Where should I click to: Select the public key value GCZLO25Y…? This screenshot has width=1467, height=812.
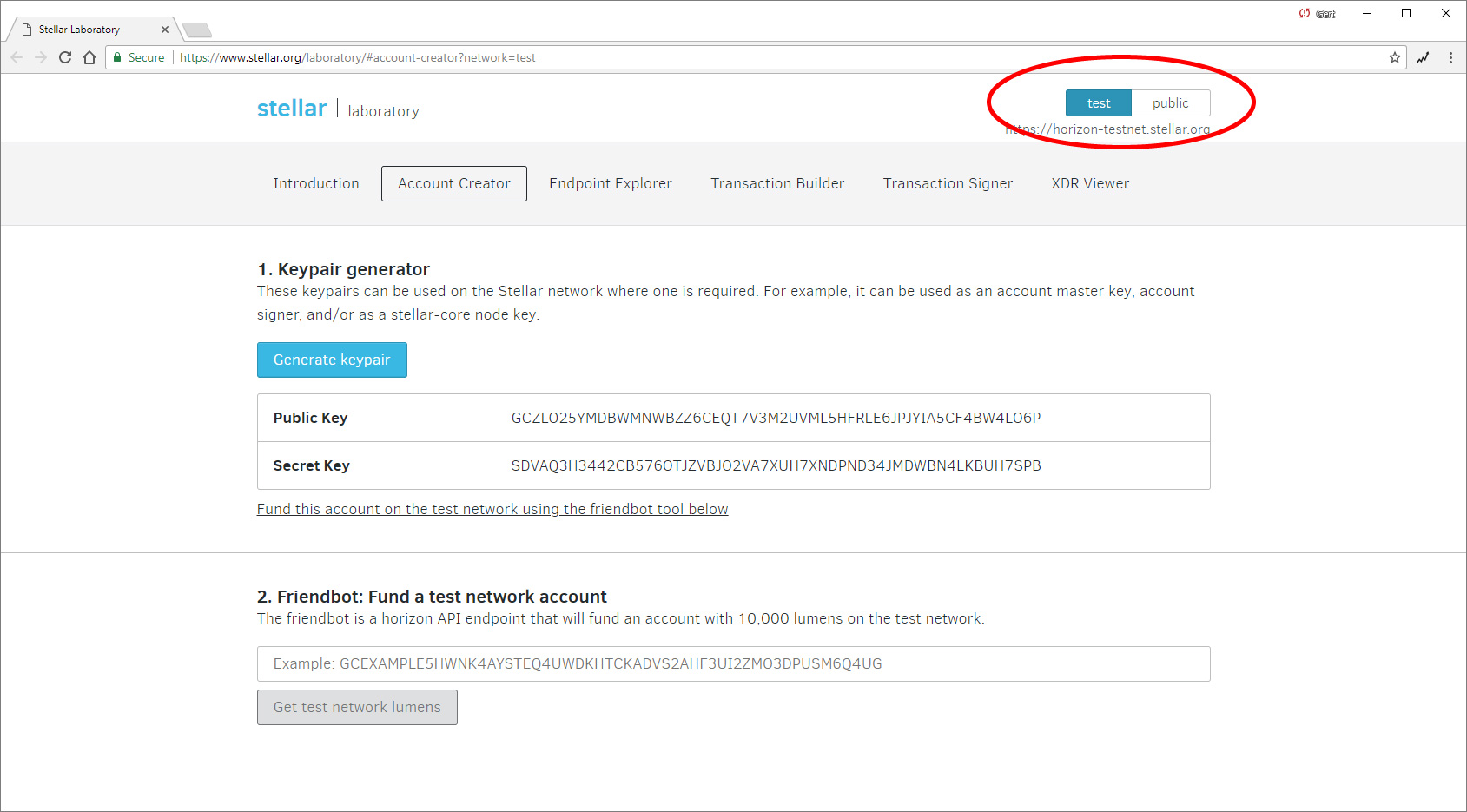[x=776, y=418]
